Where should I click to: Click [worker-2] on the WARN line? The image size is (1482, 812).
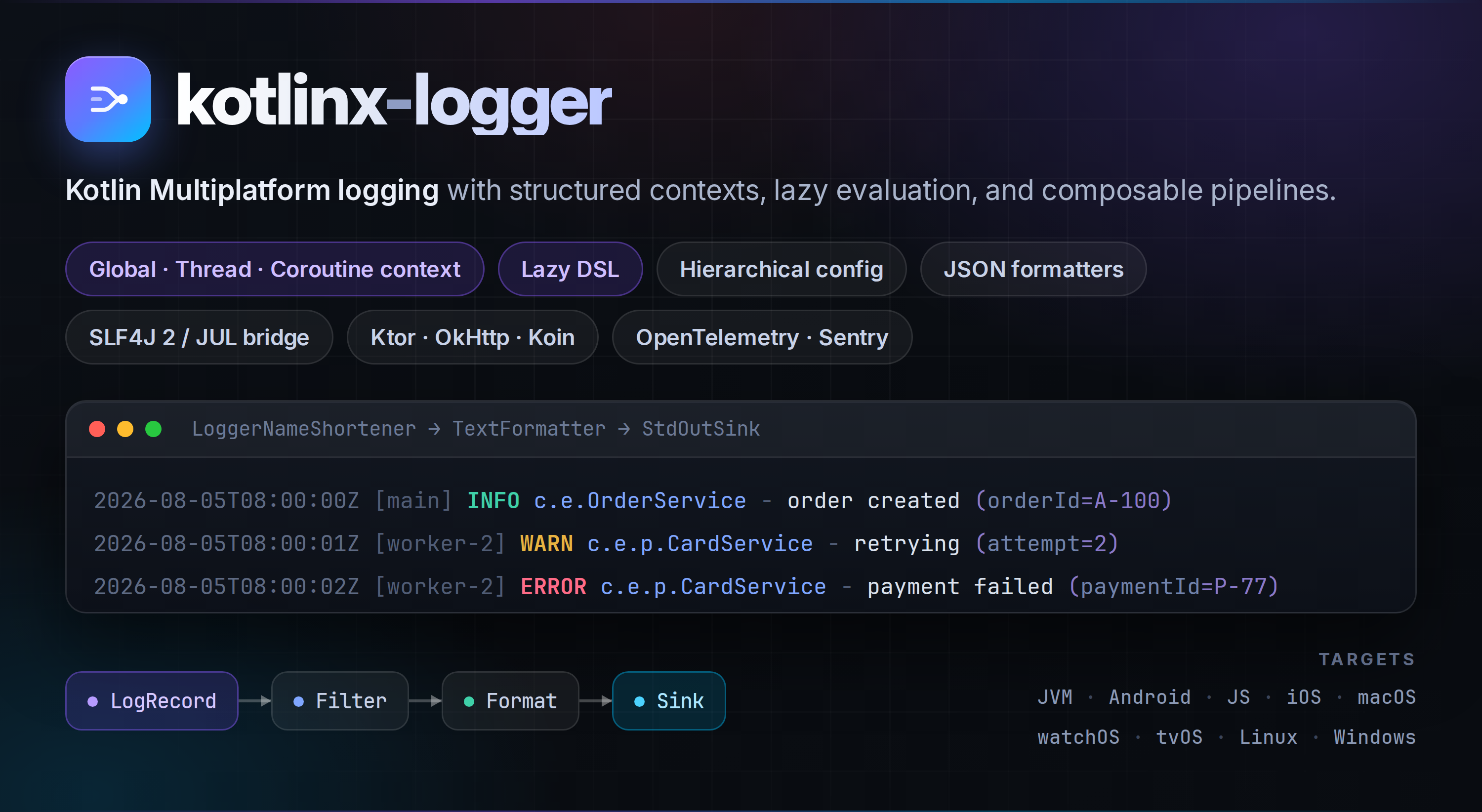click(440, 543)
